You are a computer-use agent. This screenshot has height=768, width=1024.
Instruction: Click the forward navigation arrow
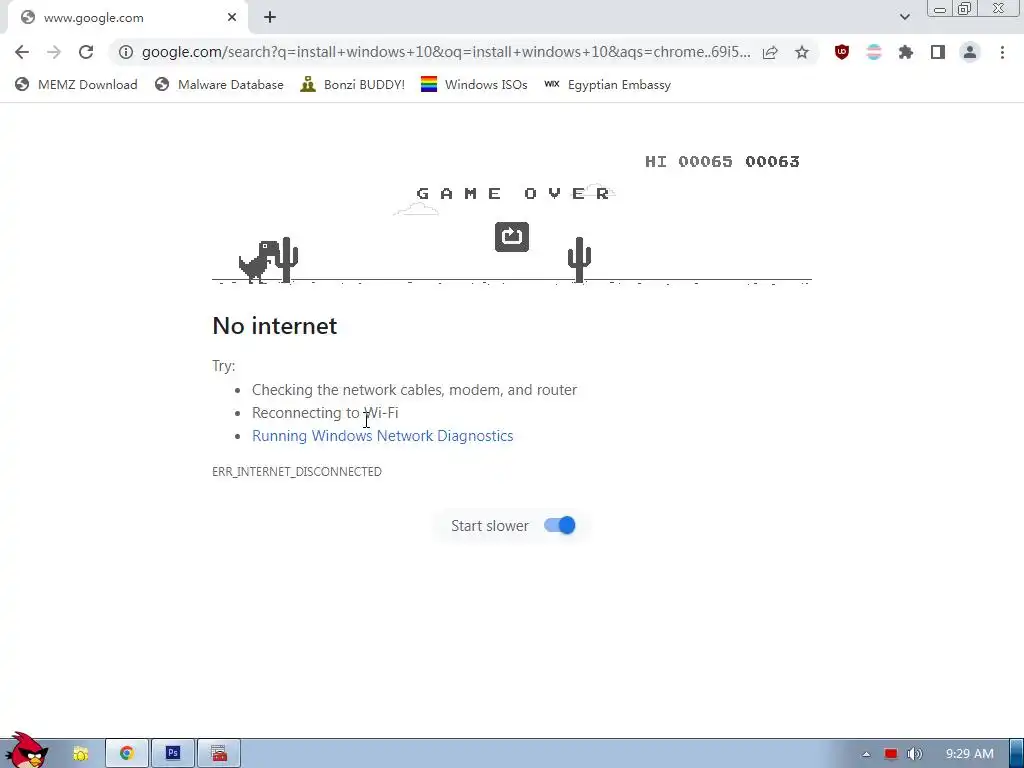click(x=54, y=52)
